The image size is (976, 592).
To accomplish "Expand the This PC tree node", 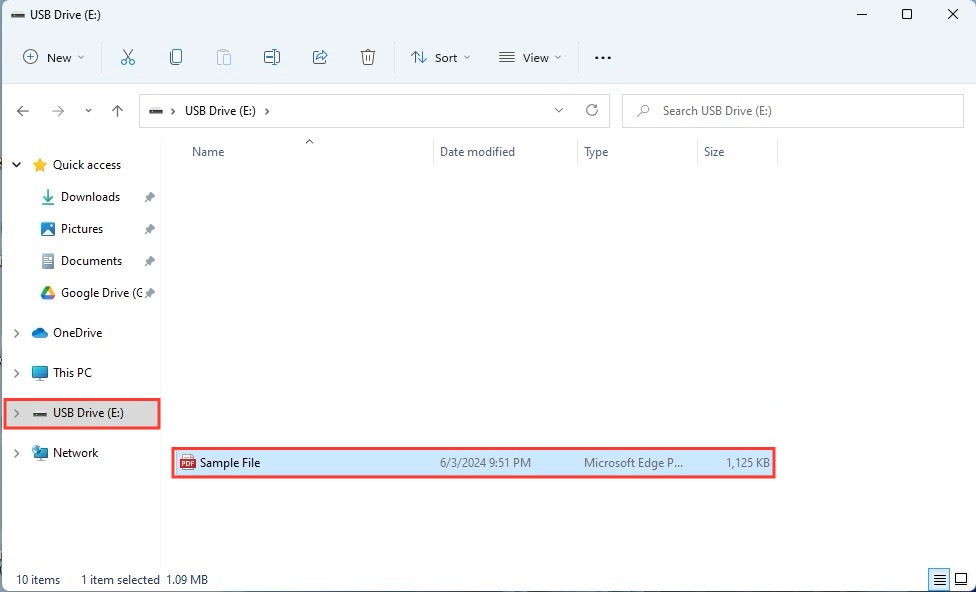I will (x=17, y=373).
